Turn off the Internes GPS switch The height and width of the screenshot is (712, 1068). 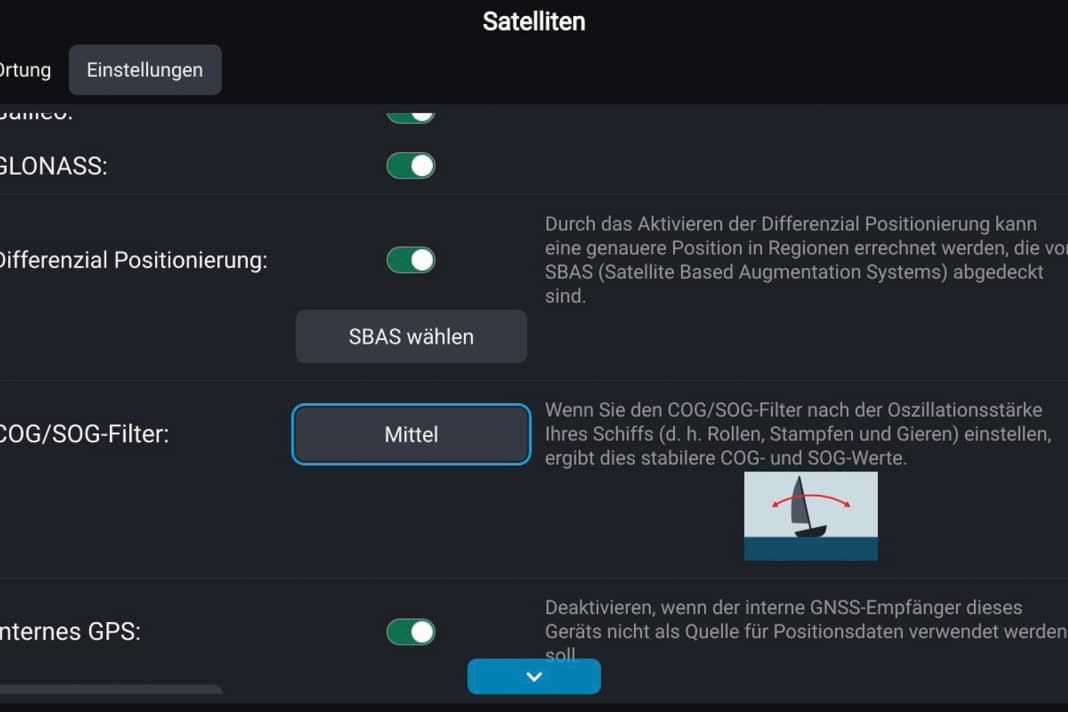click(411, 632)
